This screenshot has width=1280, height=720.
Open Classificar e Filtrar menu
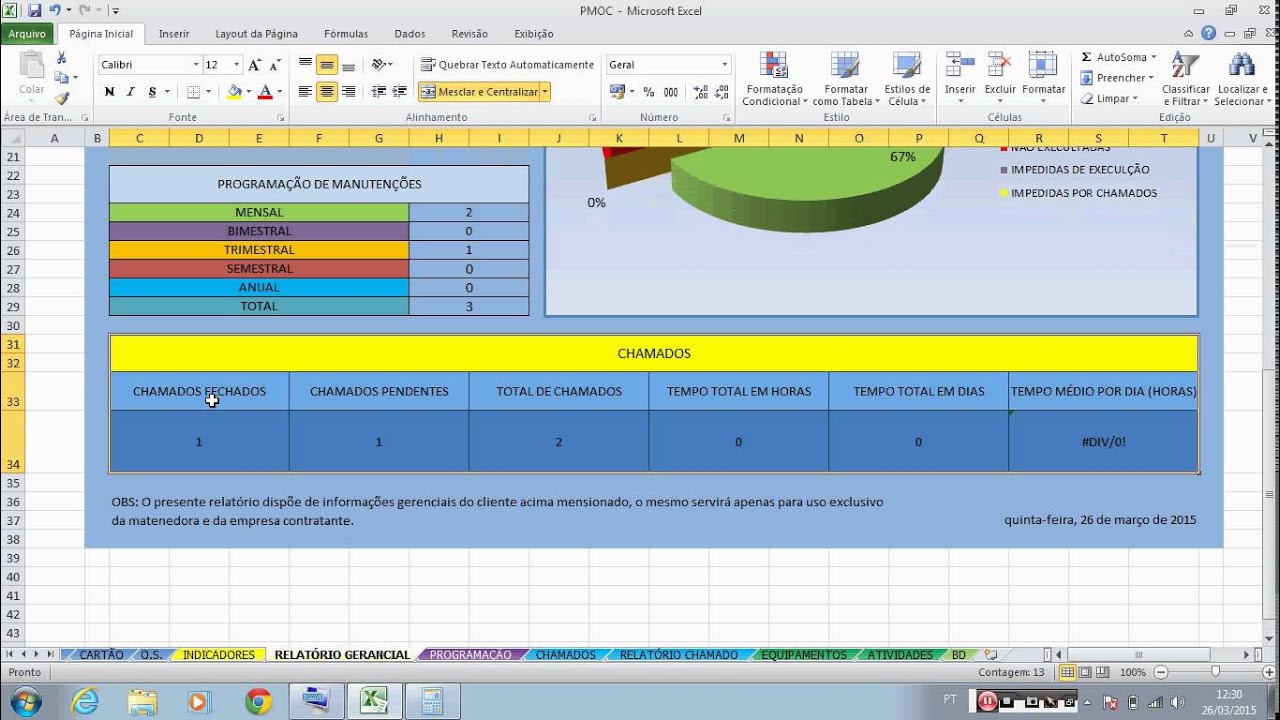[1185, 79]
